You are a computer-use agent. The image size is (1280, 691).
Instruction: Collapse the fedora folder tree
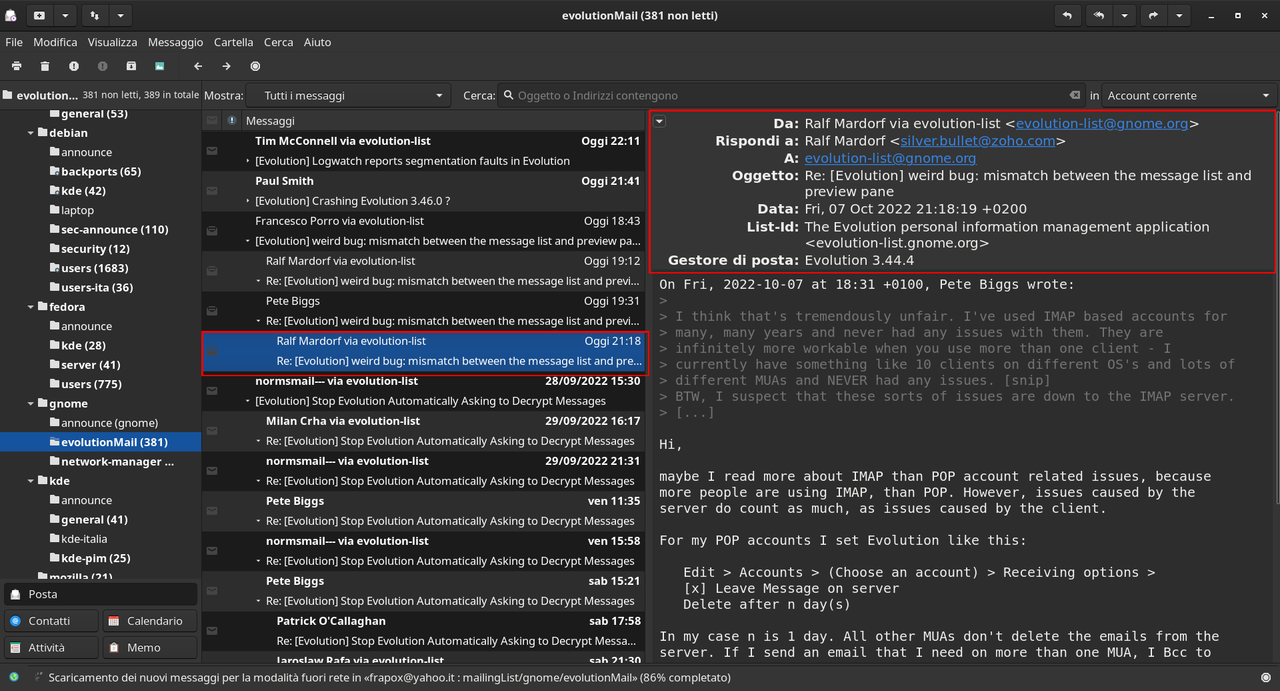click(31, 307)
